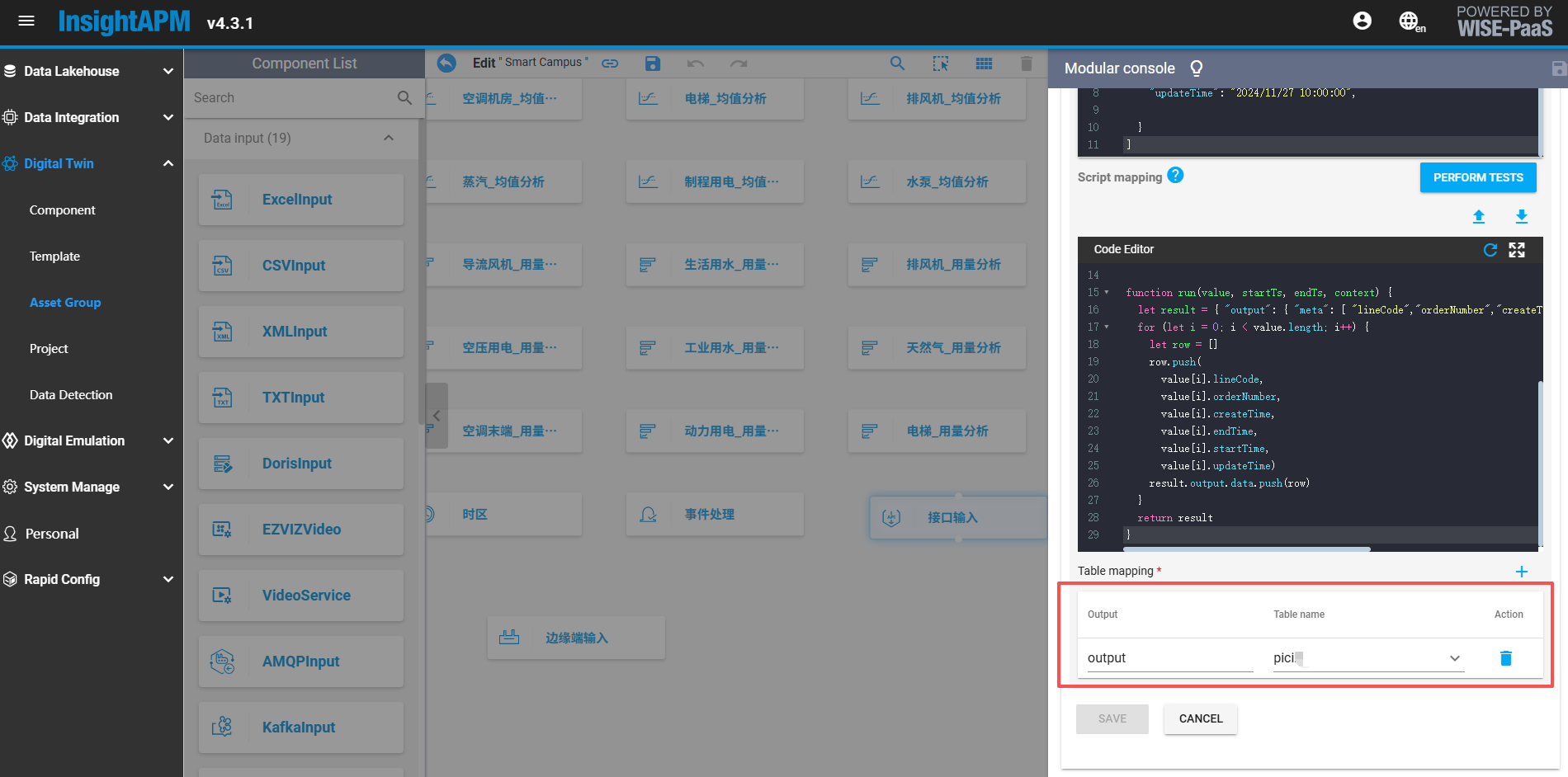Add a new table mapping row

tap(1521, 572)
